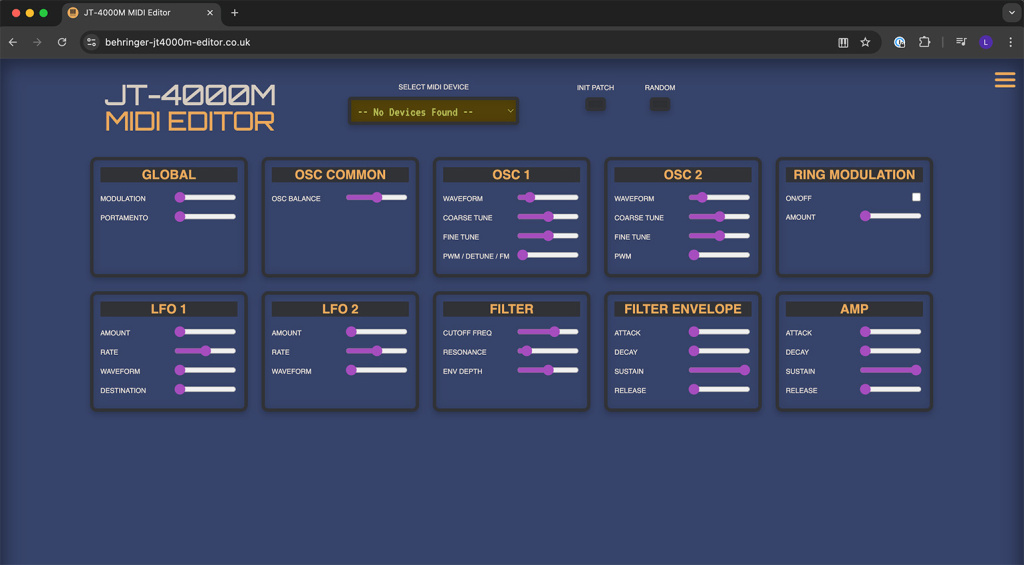Viewport: 1024px width, 565px height.
Task: View site information icon beside URL
Action: (91, 43)
